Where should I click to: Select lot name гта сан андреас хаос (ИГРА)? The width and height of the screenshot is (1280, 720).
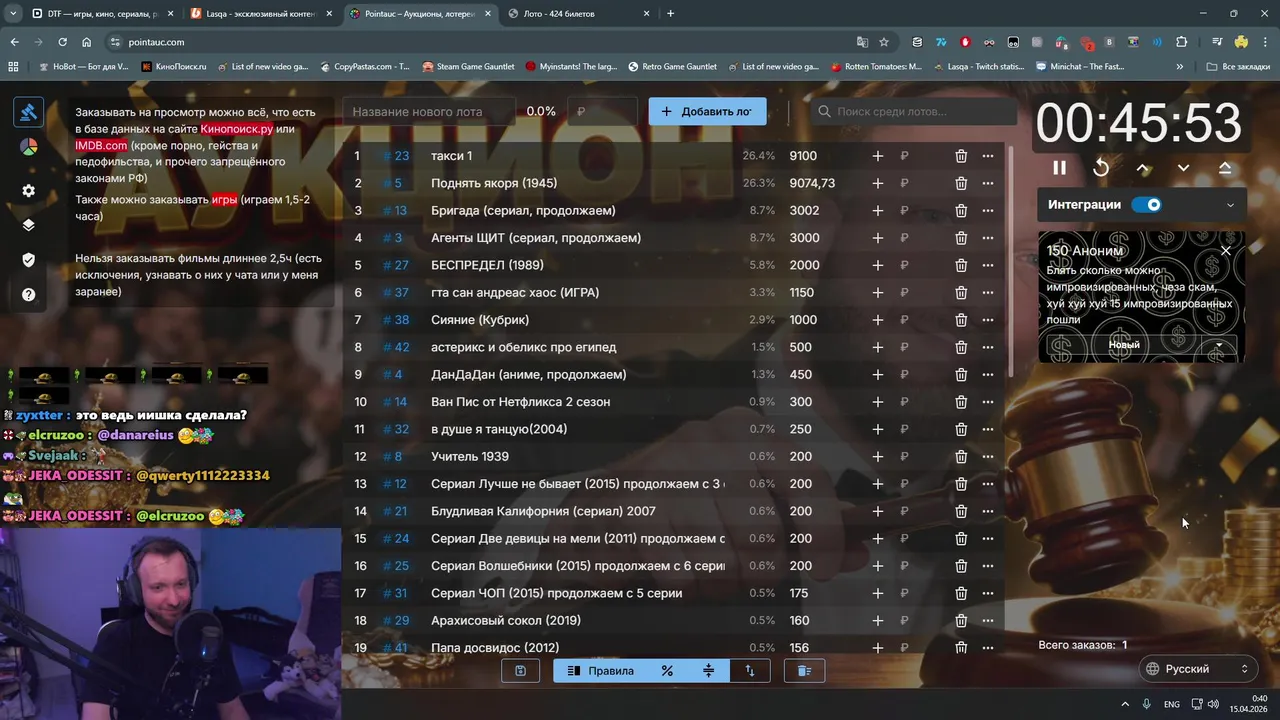pos(515,293)
